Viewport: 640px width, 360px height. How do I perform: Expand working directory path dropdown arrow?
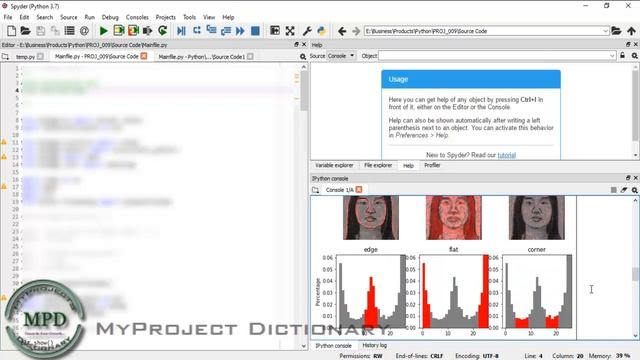605,31
